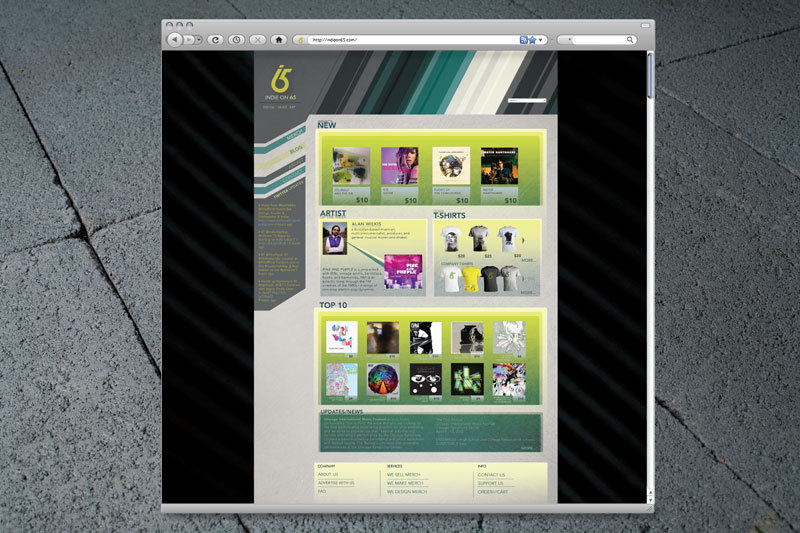The height and width of the screenshot is (533, 800).
Task: Open WE SELL MERCH footer link
Action: 403,475
